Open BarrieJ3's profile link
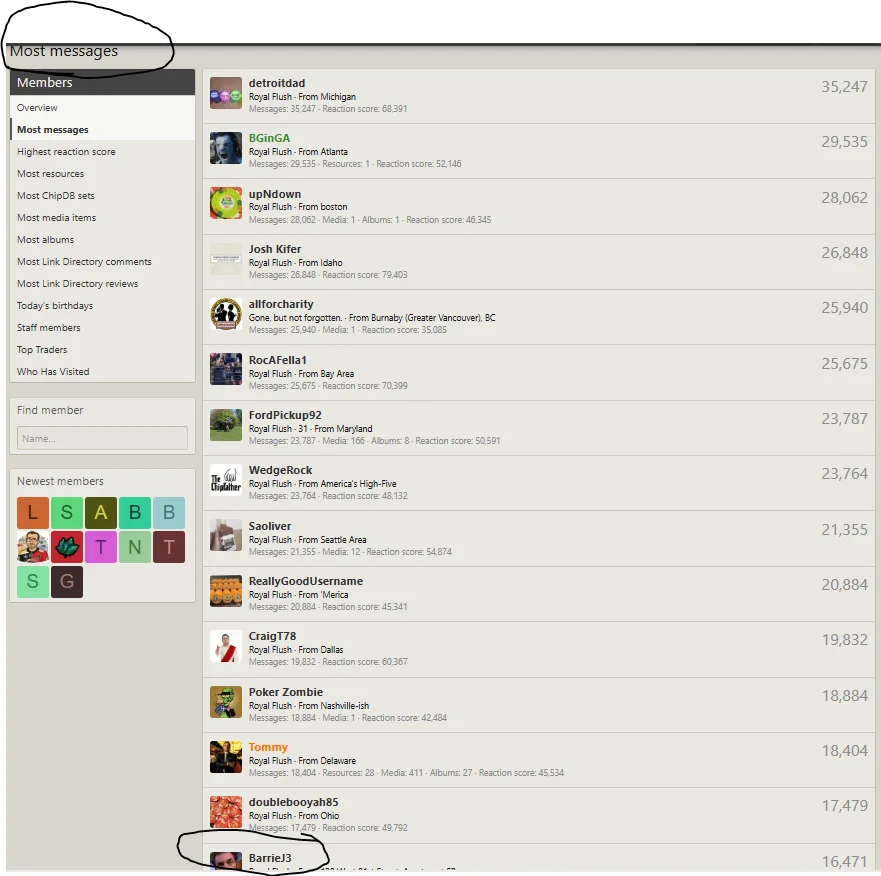The height and width of the screenshot is (876, 881). click(x=270, y=858)
